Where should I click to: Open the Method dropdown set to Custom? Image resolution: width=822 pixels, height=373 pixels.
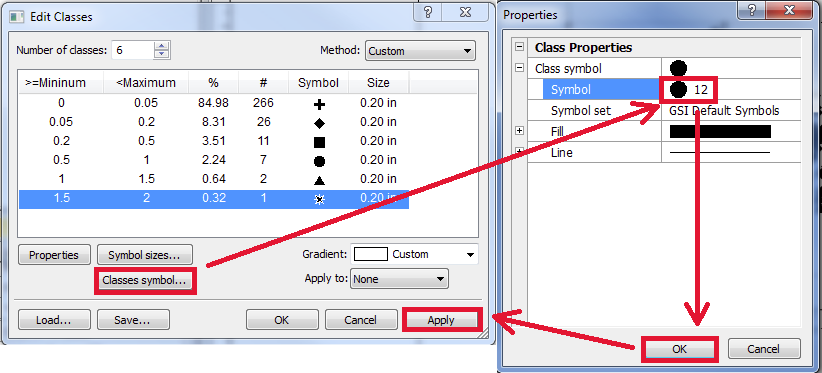[420, 51]
